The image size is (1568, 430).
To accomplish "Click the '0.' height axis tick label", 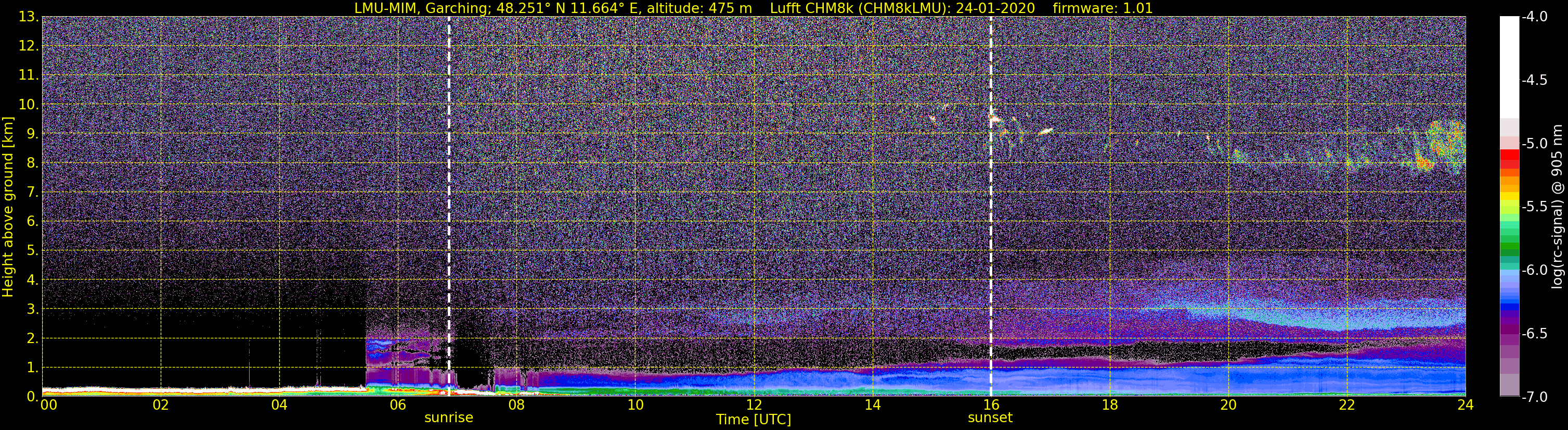I will coord(32,397).
